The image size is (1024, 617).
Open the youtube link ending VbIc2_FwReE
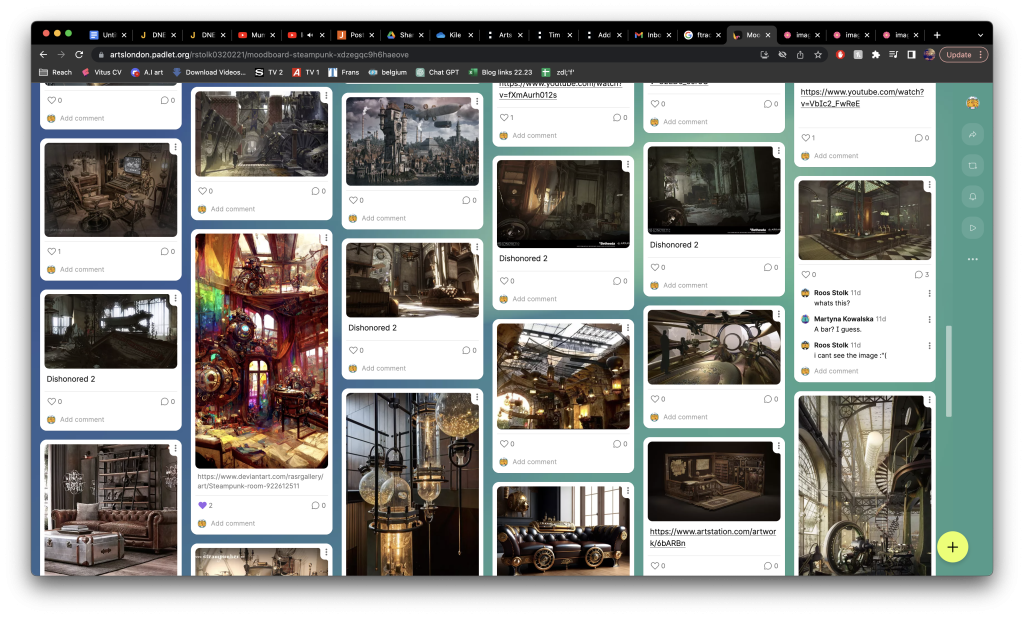[862, 98]
